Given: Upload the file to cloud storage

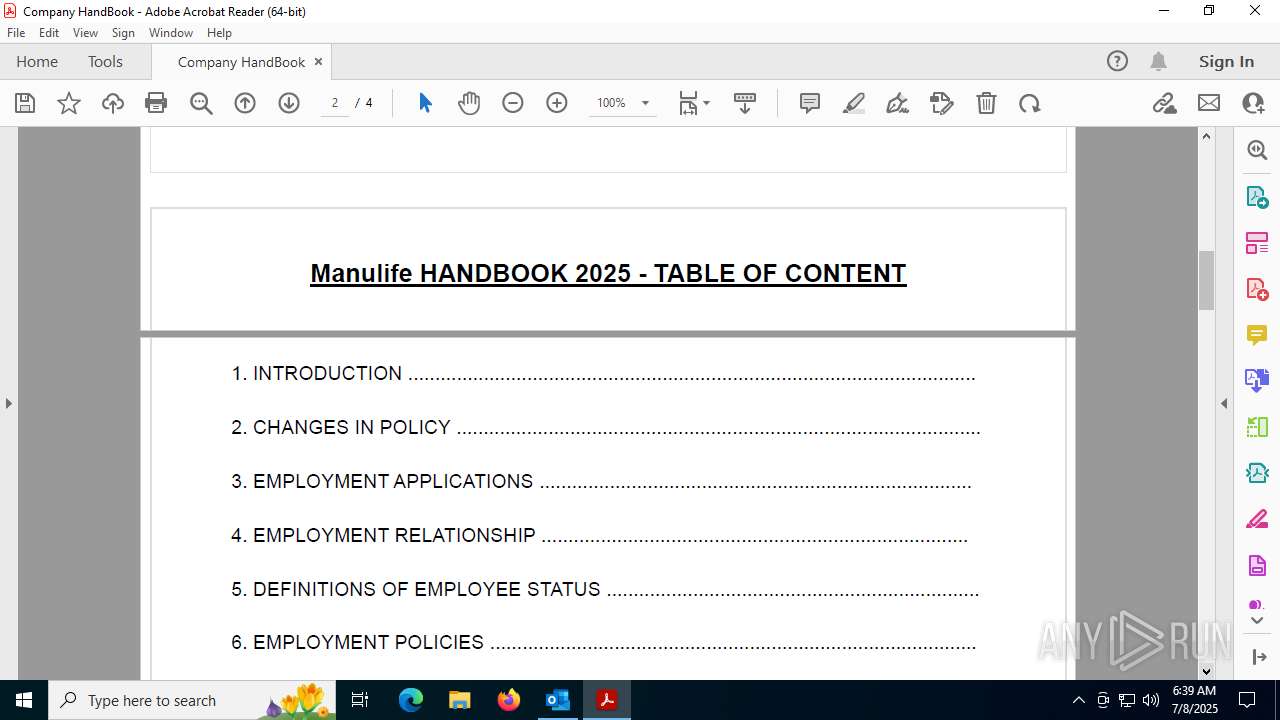Looking at the screenshot, I should click(x=113, y=103).
